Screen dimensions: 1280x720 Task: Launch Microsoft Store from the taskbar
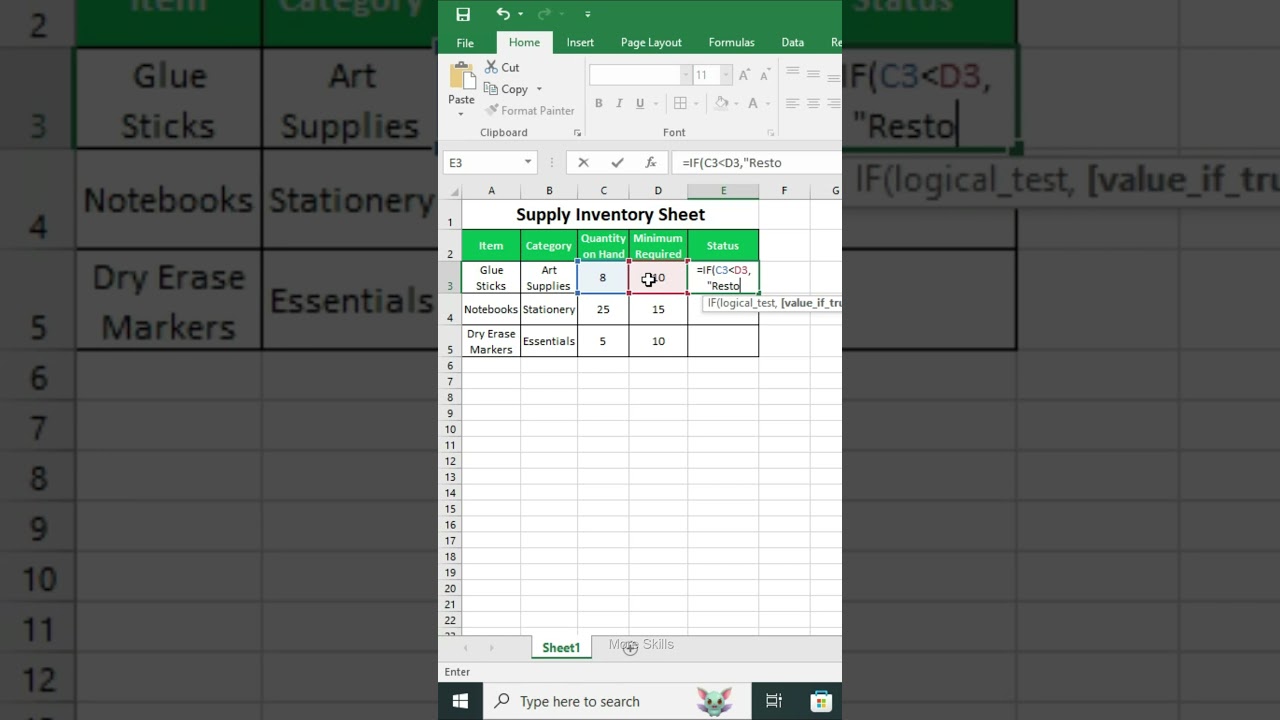point(821,701)
